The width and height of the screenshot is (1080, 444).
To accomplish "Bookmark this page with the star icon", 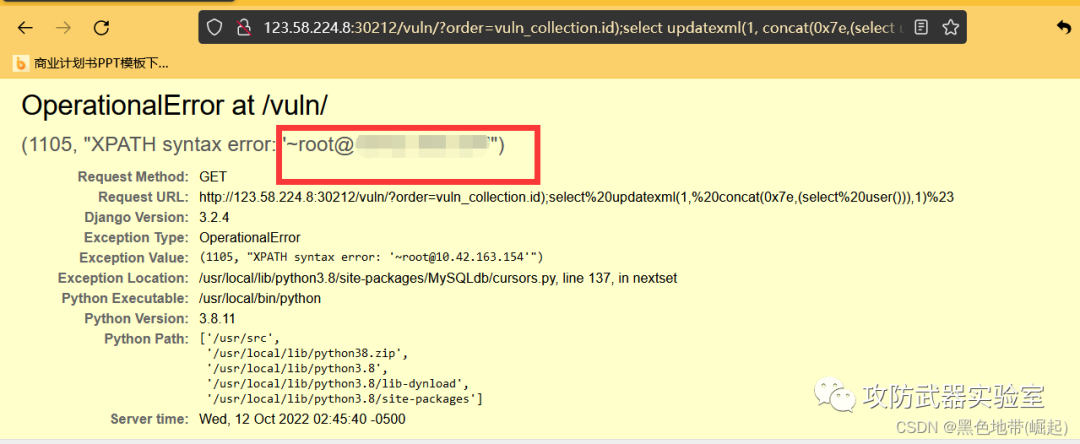I will [x=950, y=28].
